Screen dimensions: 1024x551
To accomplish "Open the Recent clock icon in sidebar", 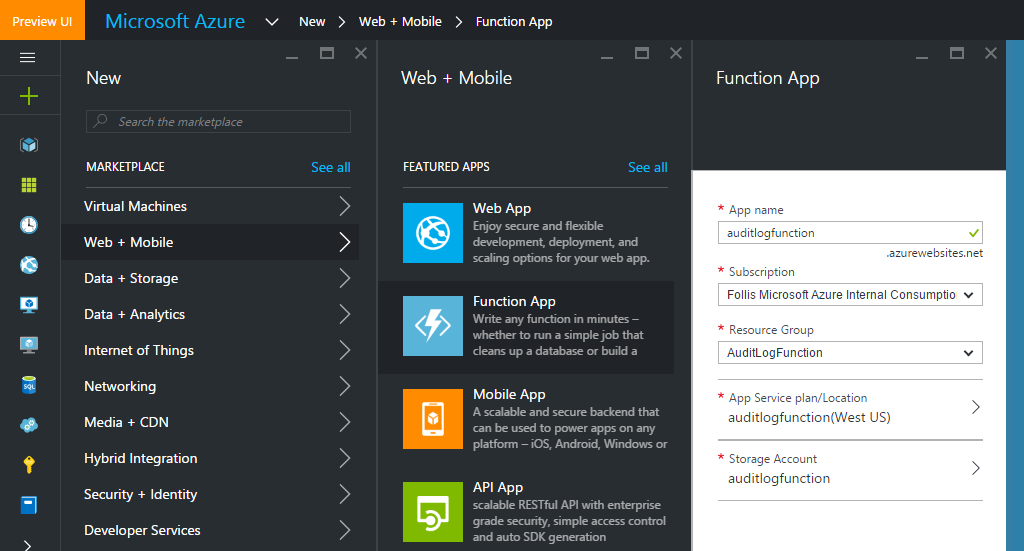I will point(29,225).
